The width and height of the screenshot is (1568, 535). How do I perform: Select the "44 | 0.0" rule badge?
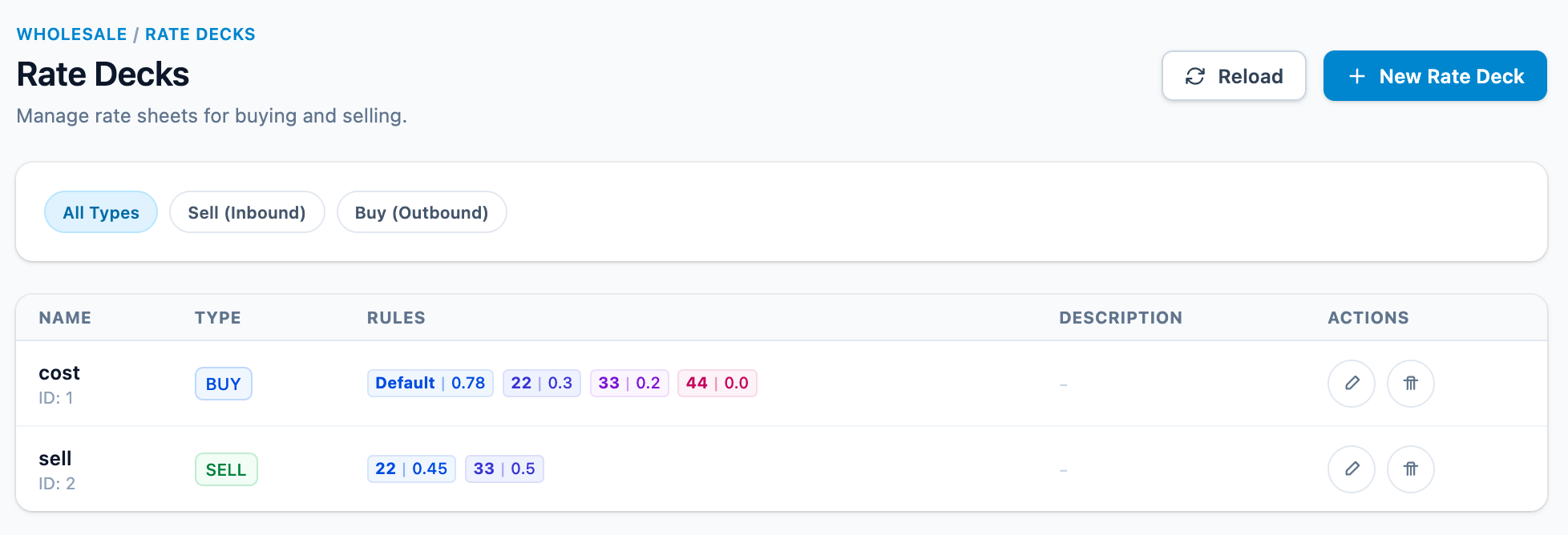coord(717,383)
